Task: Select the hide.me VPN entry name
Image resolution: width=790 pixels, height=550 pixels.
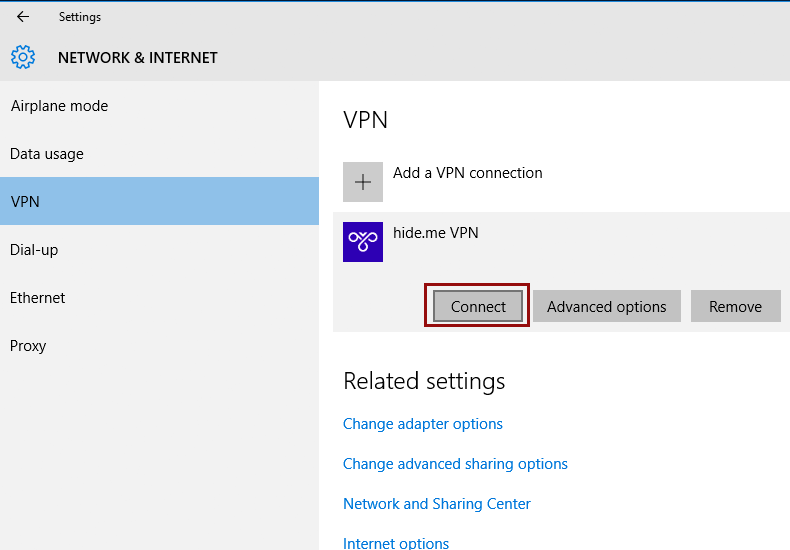Action: 435,233
